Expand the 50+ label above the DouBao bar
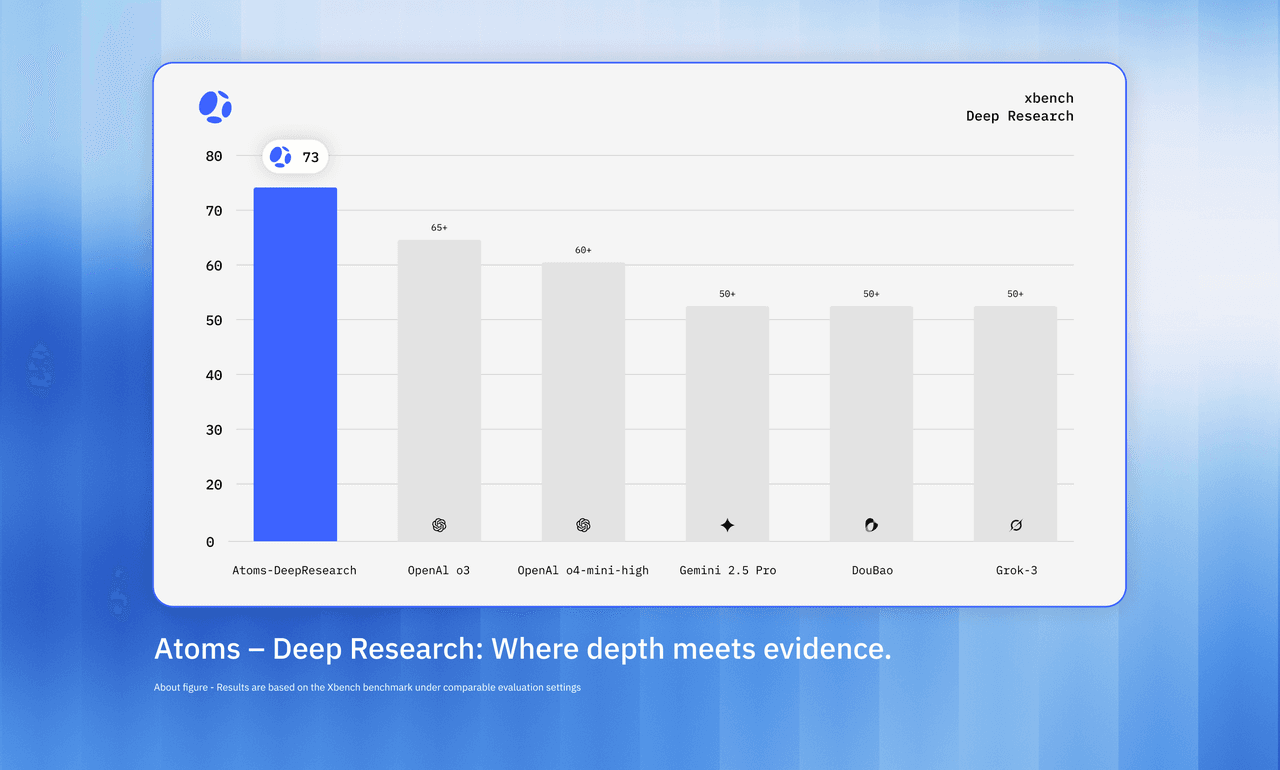The height and width of the screenshot is (770, 1280). pos(871,293)
